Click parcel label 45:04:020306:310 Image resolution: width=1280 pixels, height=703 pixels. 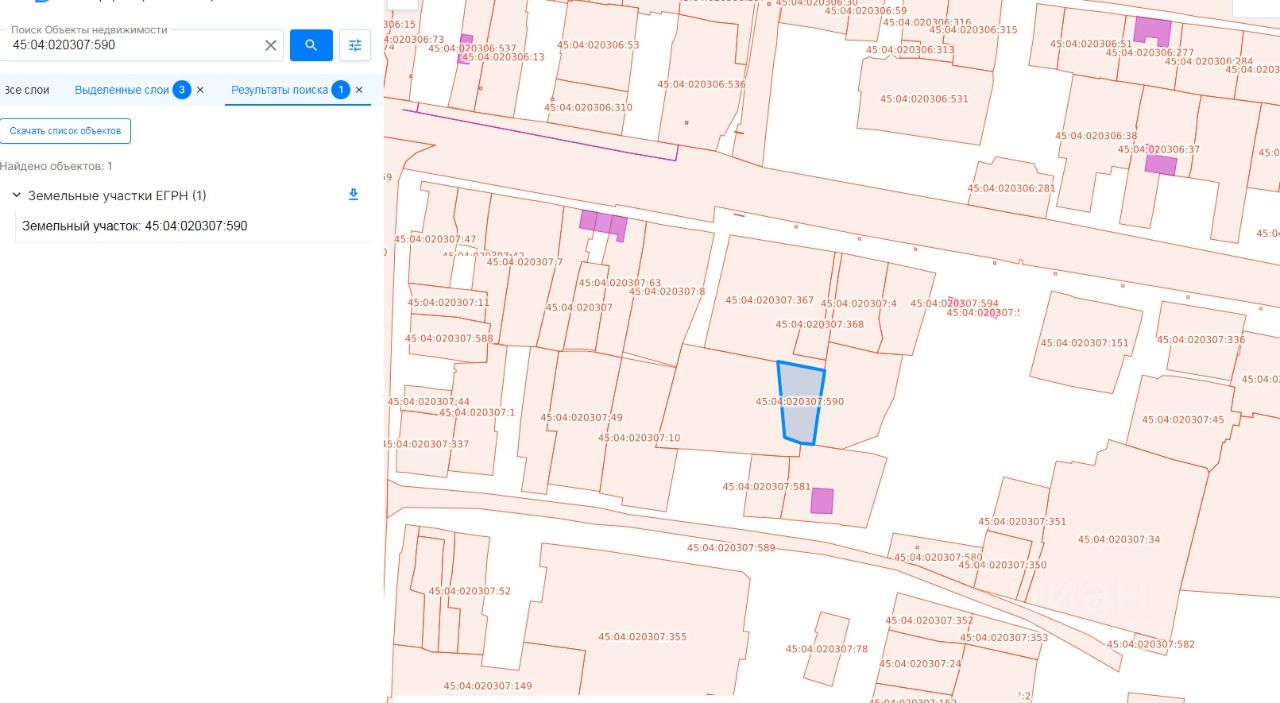click(x=588, y=108)
